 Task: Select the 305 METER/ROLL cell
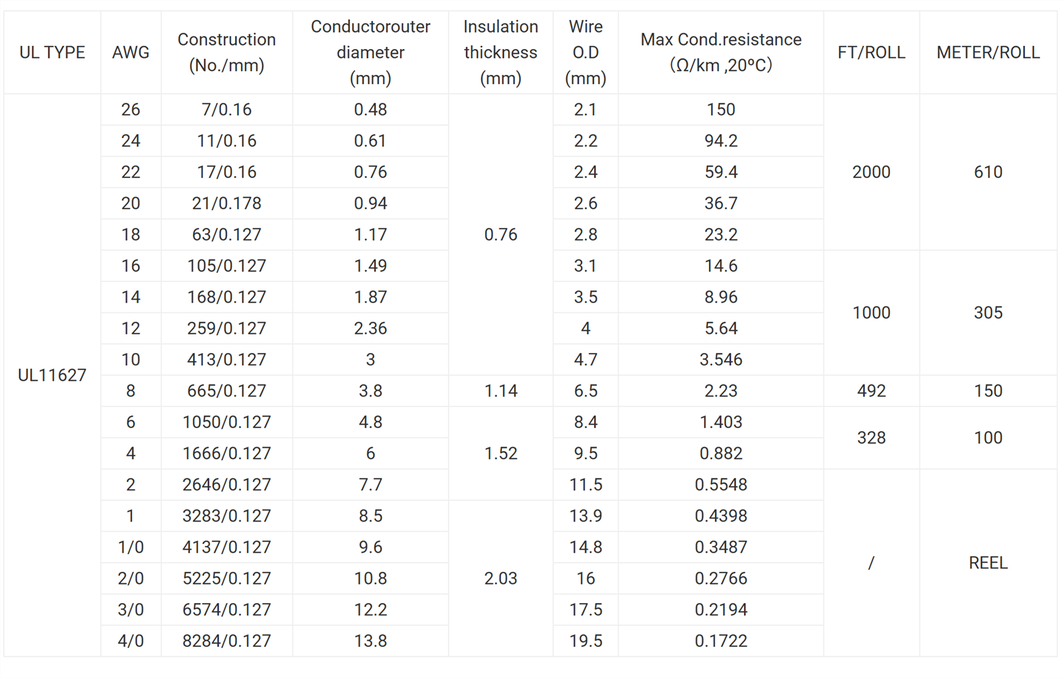988,313
